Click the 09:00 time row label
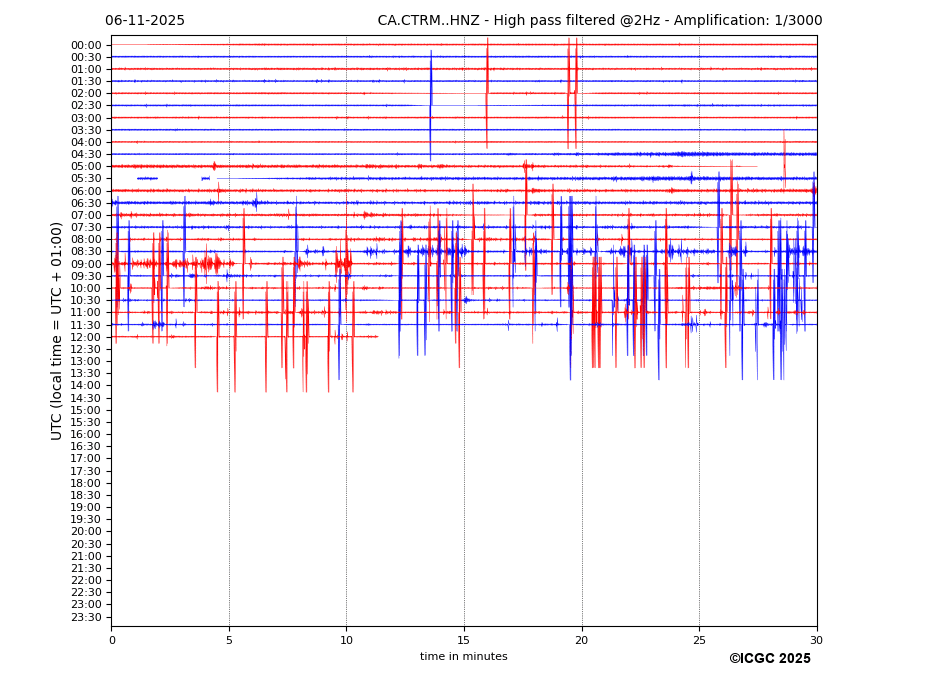927x696 pixels. (86, 264)
